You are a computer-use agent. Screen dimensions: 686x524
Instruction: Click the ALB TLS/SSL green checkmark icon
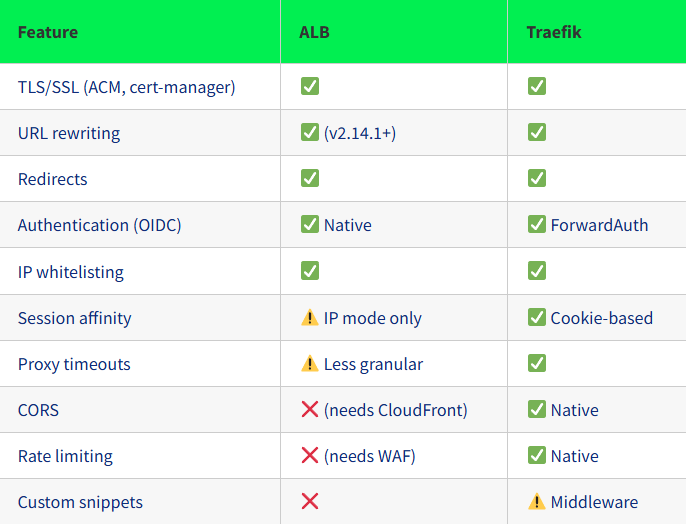310,87
